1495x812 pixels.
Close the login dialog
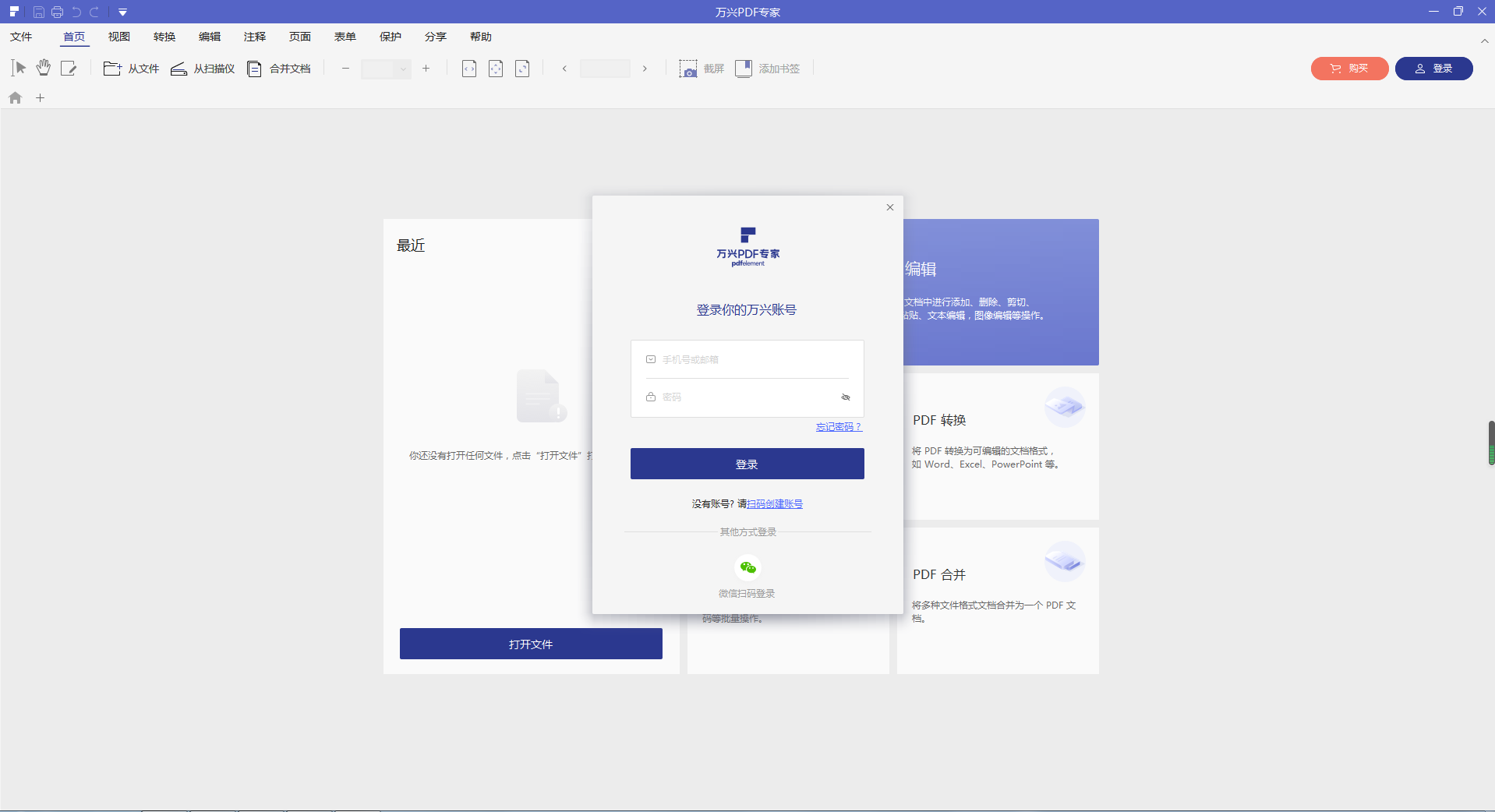pos(890,207)
